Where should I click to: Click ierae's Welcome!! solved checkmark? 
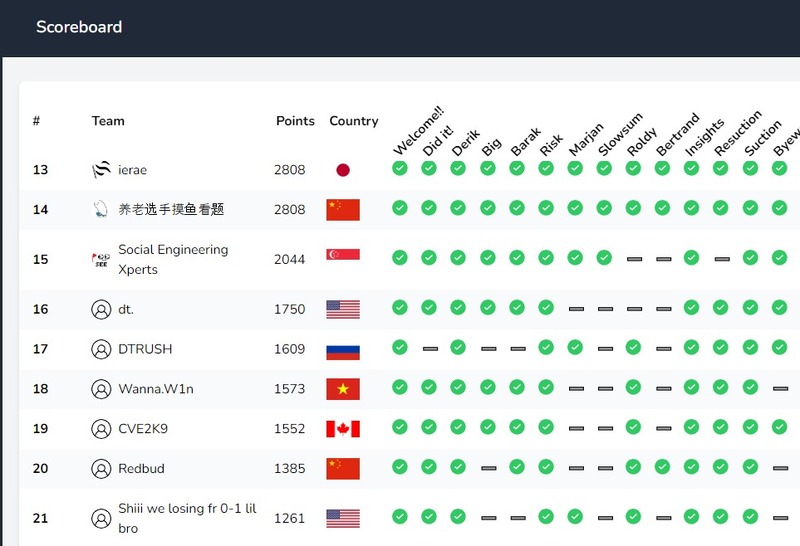click(400, 169)
